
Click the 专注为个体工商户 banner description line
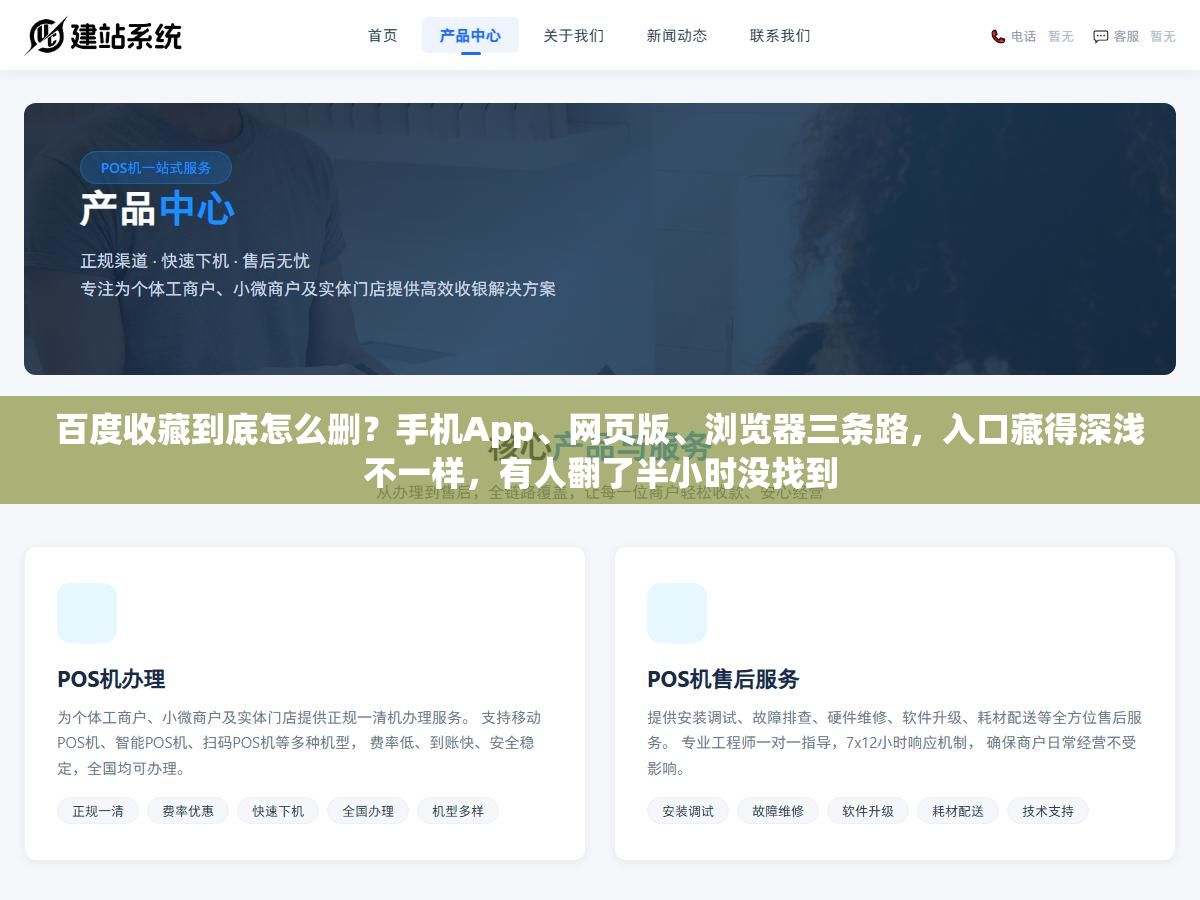[318, 289]
